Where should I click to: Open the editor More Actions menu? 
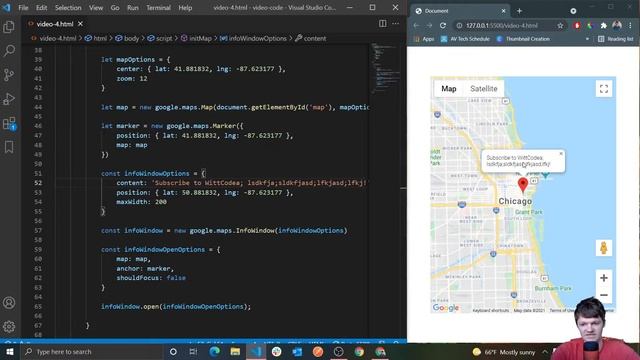tap(396, 24)
